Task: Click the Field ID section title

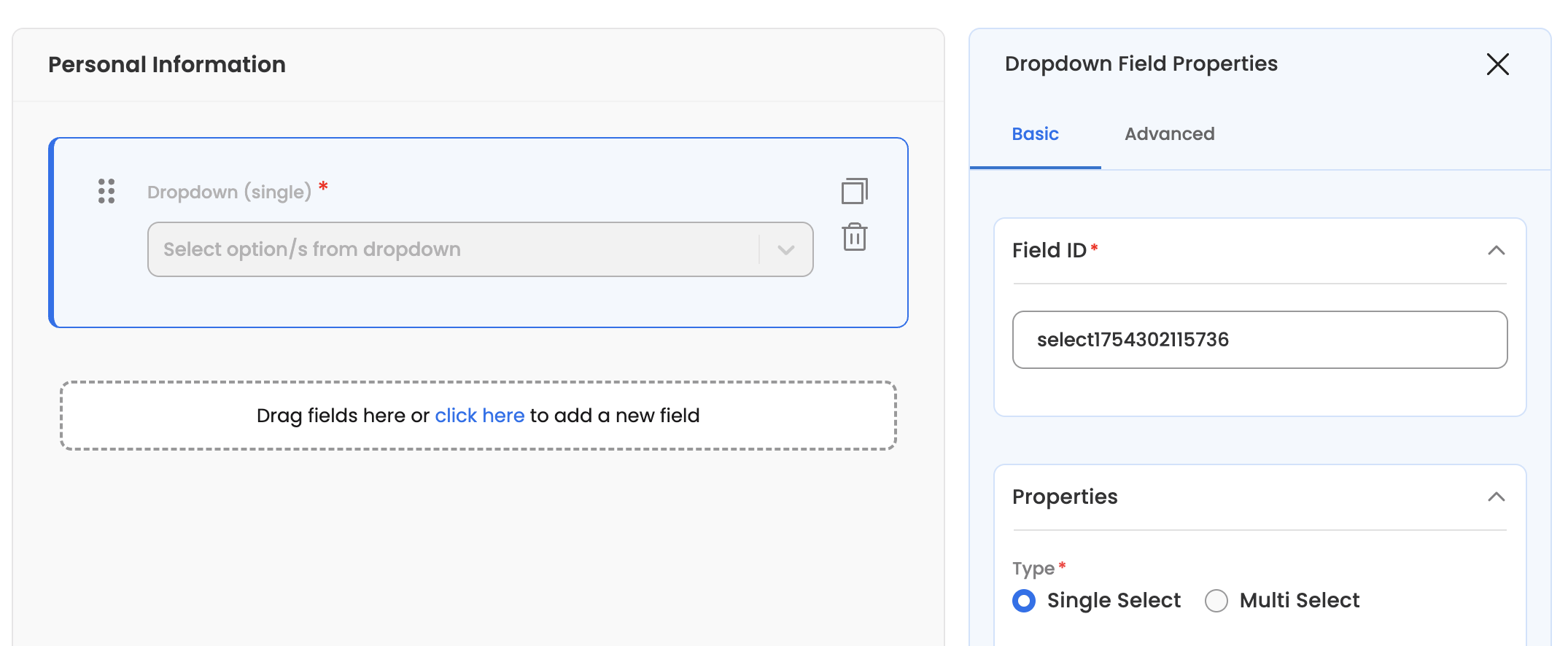Action: (1049, 251)
